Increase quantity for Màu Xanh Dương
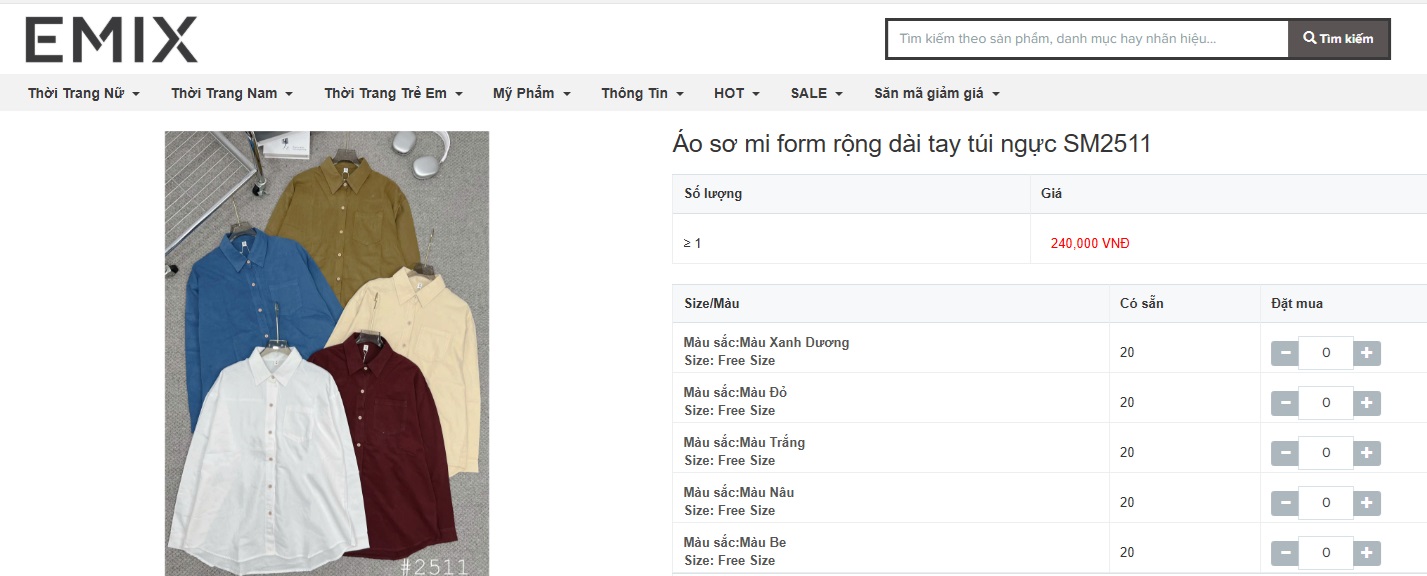The image size is (1427, 576). pos(1367,352)
